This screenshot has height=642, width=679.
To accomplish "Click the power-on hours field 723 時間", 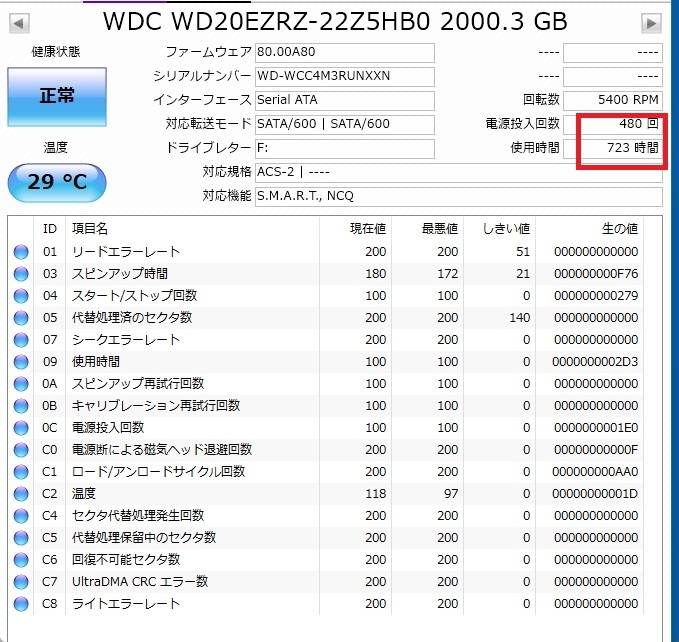I will pyautogui.click(x=613, y=148).
